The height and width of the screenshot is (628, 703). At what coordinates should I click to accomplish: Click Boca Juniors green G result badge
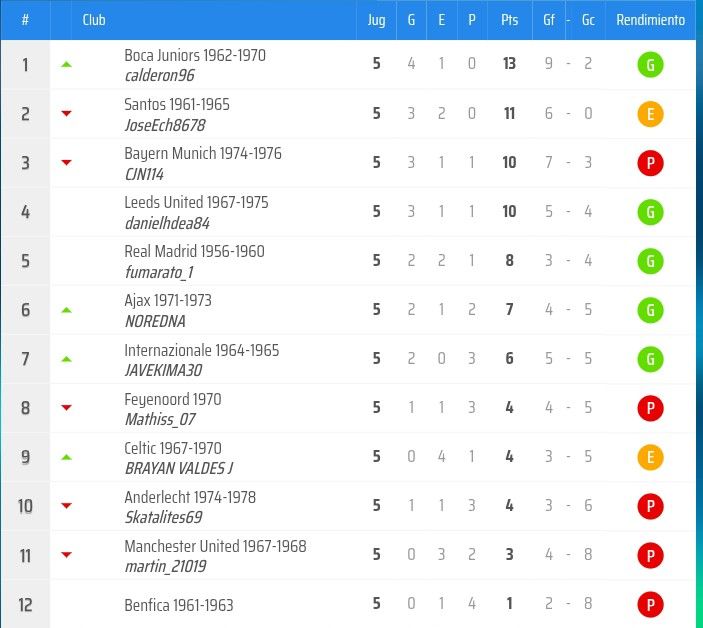650,65
